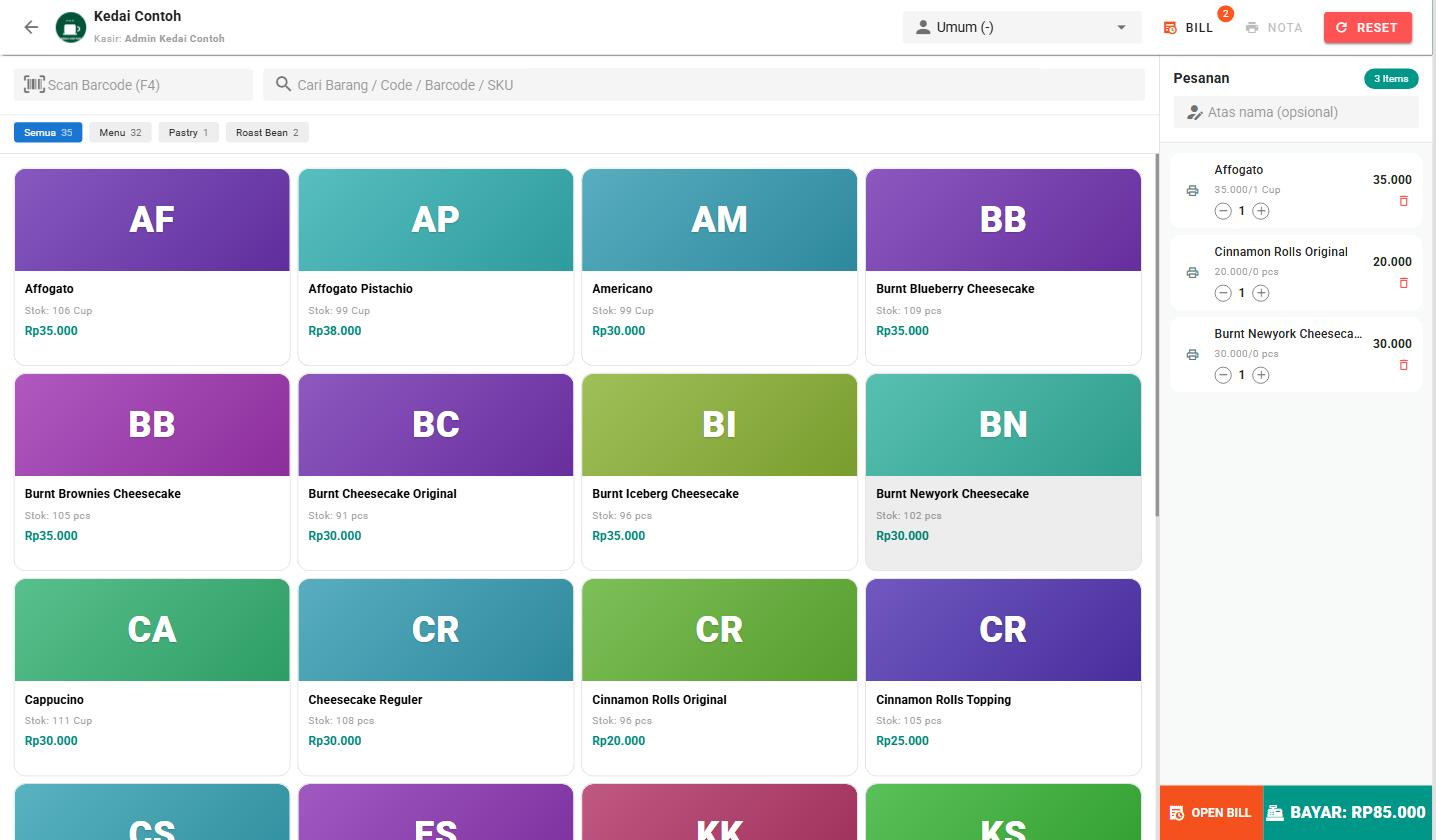The image size is (1436, 840).
Task: Select the Affogato product card
Action: pyautogui.click(x=152, y=267)
